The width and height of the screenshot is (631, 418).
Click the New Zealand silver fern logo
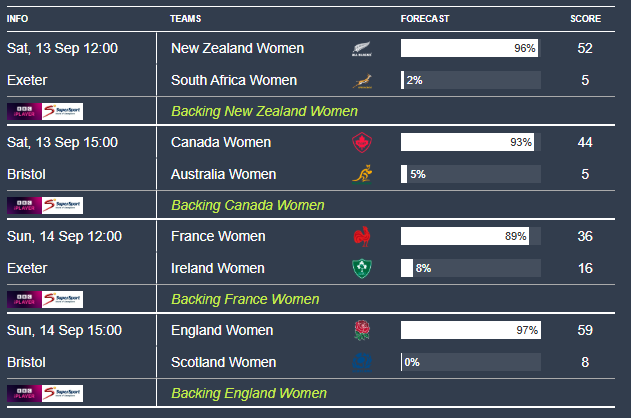click(x=362, y=49)
